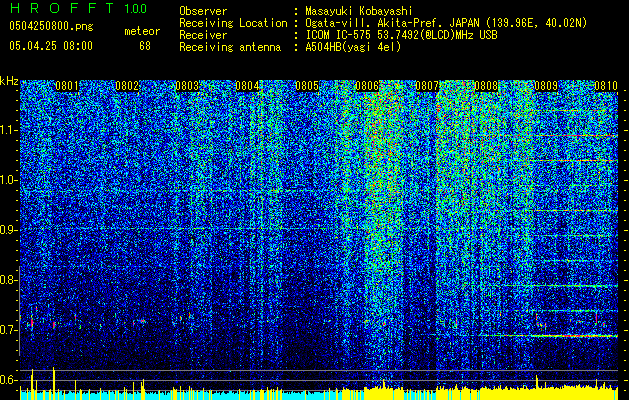The image size is (629, 400).
Task: Click the Receiving Location label
Action: point(233,23)
